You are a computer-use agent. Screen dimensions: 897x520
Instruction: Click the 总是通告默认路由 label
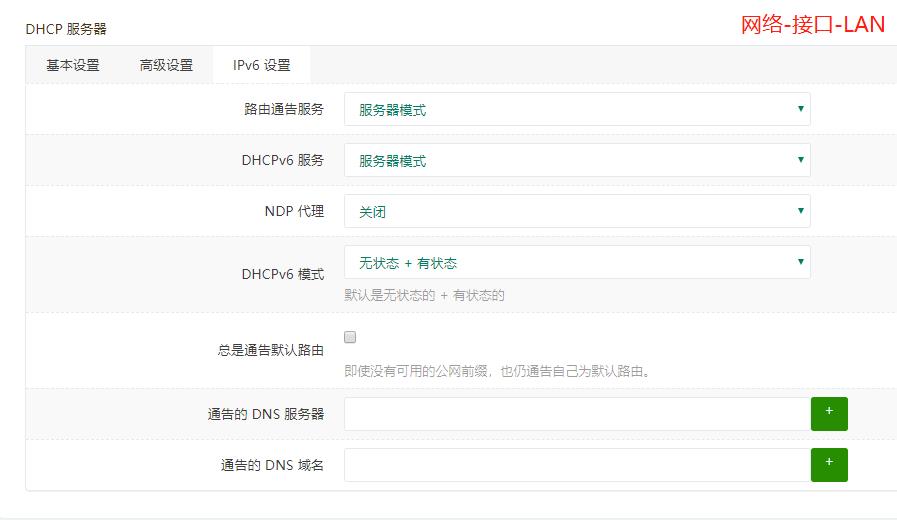tap(271, 350)
